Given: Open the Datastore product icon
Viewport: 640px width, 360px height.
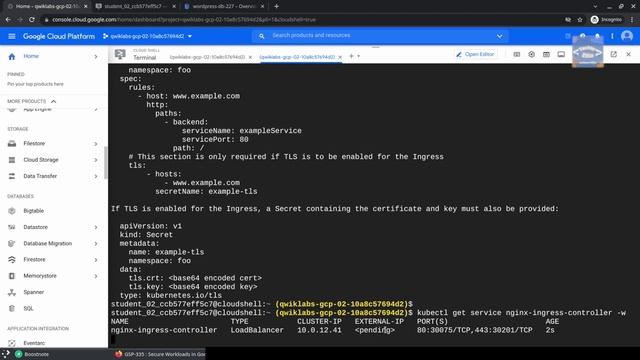Looking at the screenshot, I should click(x=12, y=227).
